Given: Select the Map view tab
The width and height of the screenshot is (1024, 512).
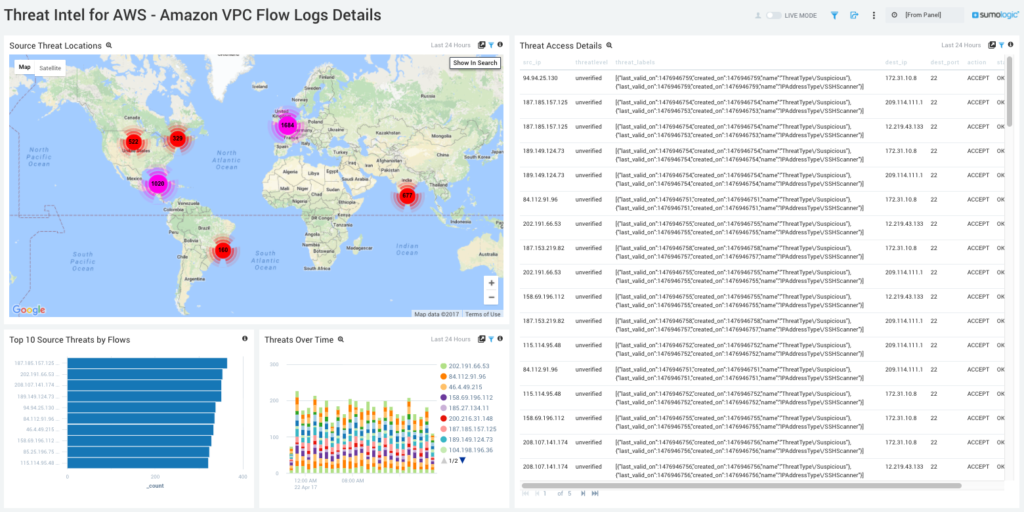Looking at the screenshot, I should (x=24, y=67).
